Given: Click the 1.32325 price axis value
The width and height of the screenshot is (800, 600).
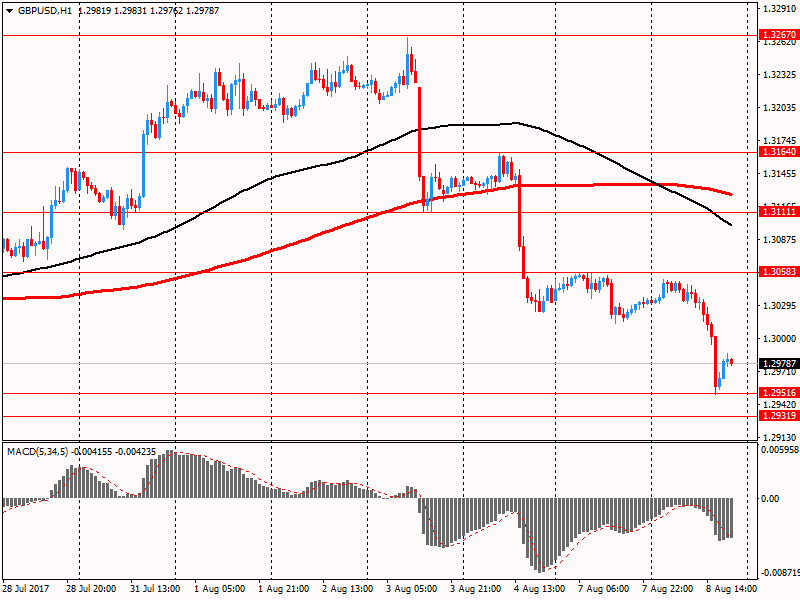Looking at the screenshot, I should tap(779, 75).
